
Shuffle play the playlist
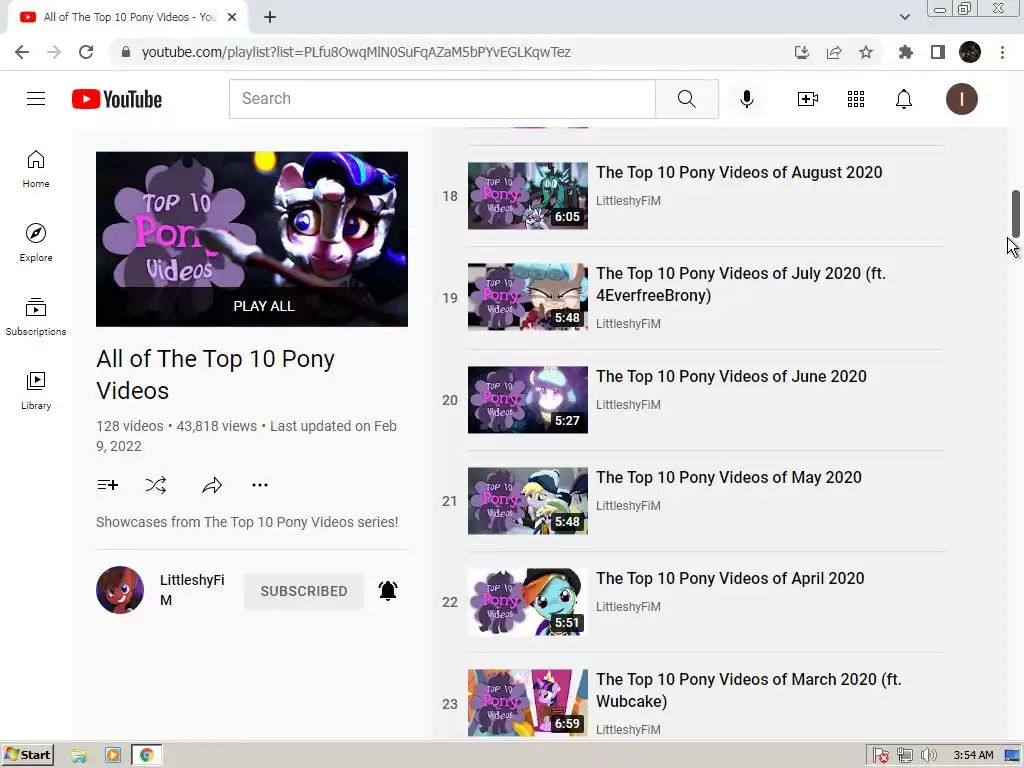click(156, 485)
